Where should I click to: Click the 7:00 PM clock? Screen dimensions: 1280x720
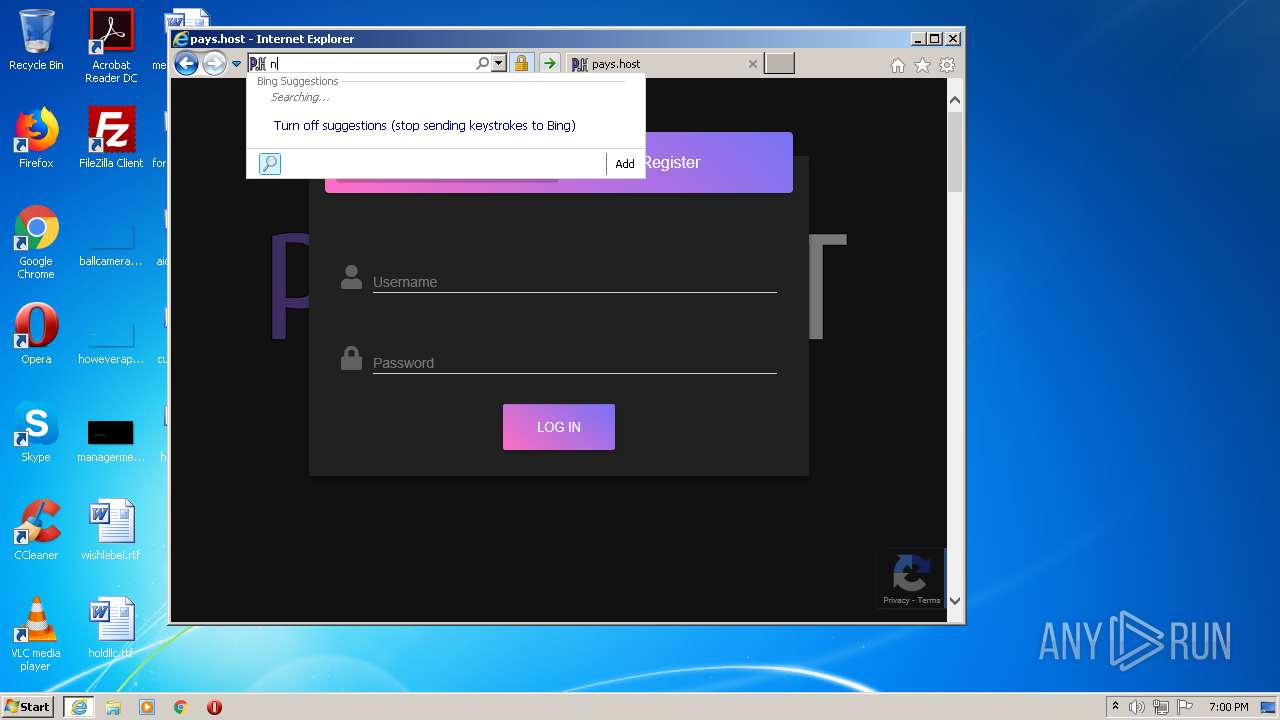1228,706
